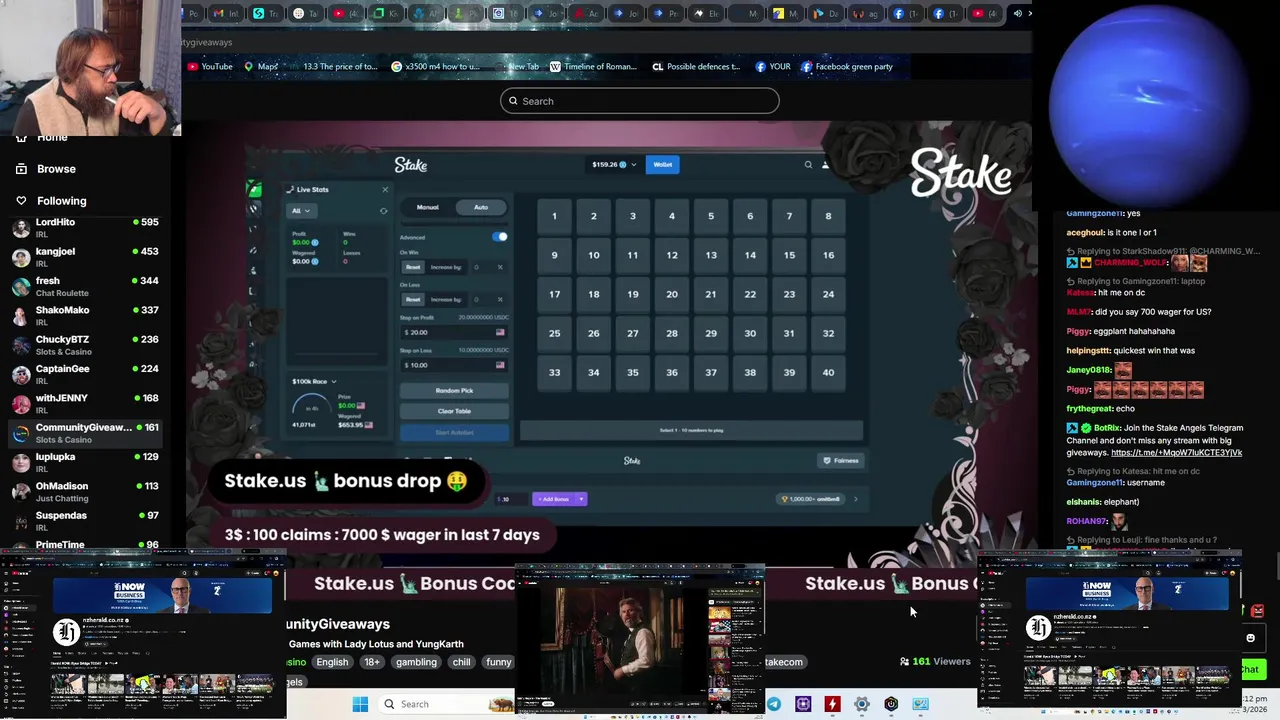Click US flag in Stop on Profit field
This screenshot has width=1280, height=720.
click(x=500, y=332)
